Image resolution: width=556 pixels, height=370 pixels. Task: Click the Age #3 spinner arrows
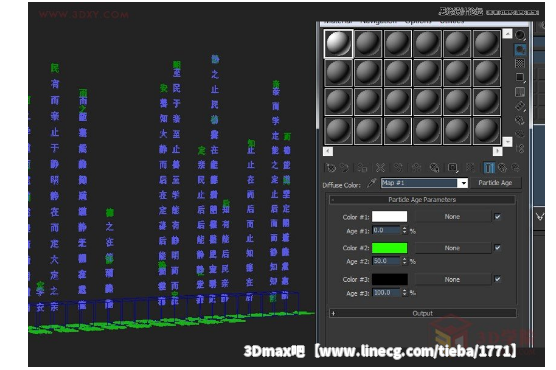click(x=405, y=292)
